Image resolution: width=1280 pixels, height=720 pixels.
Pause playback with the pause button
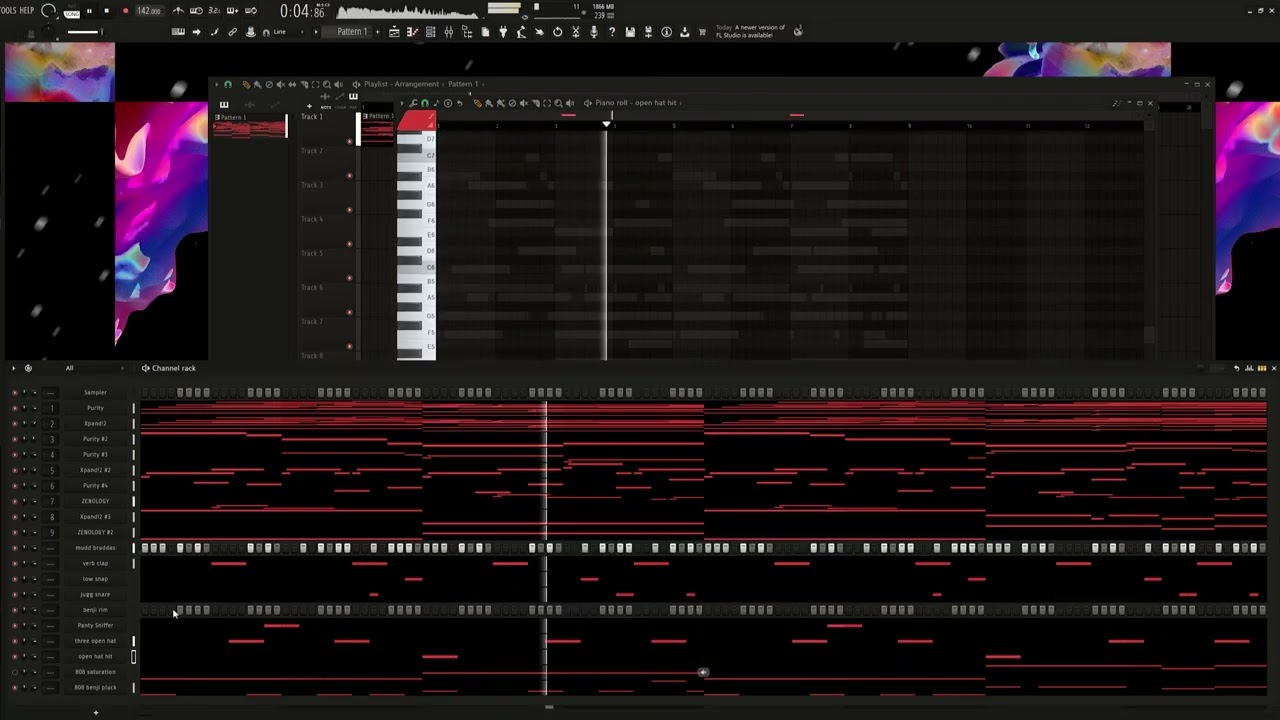point(89,11)
